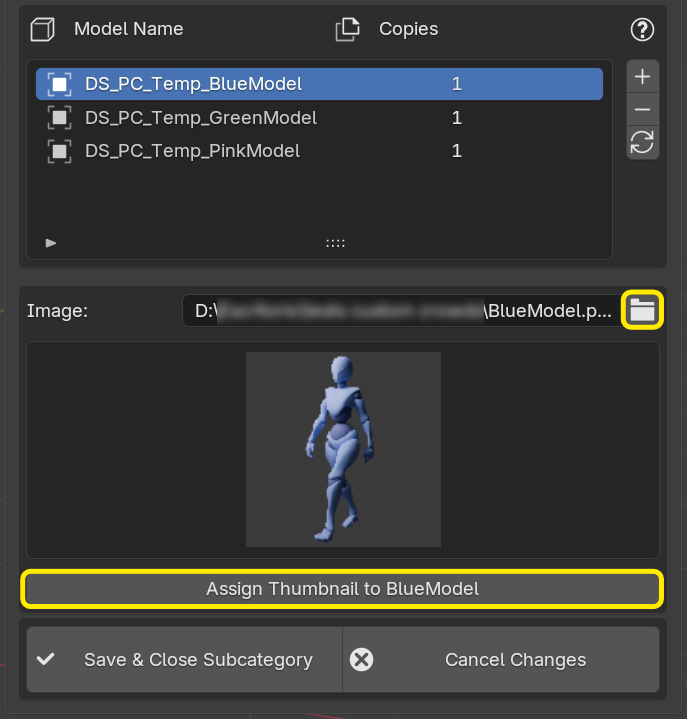687x719 pixels.
Task: Click Cancel Changes
Action: pos(501,660)
